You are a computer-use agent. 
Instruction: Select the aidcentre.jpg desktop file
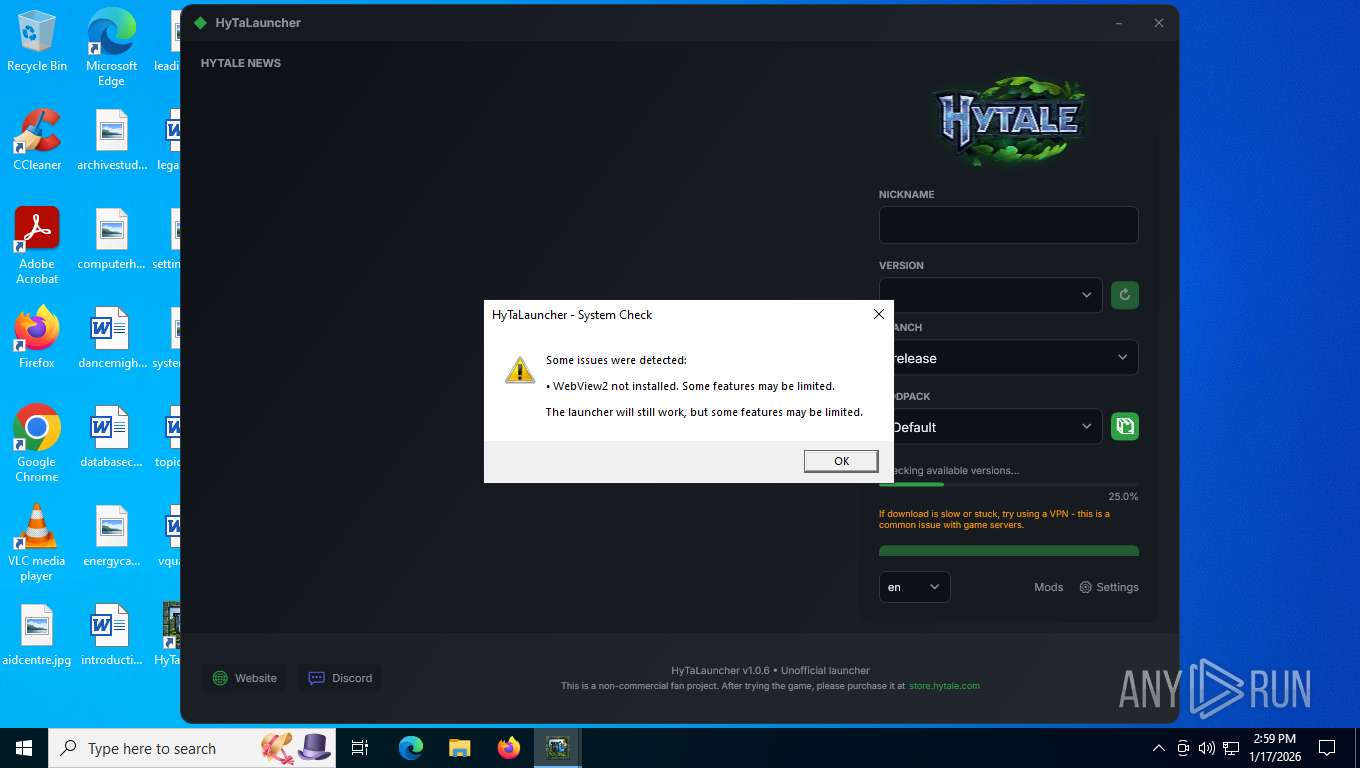click(37, 636)
